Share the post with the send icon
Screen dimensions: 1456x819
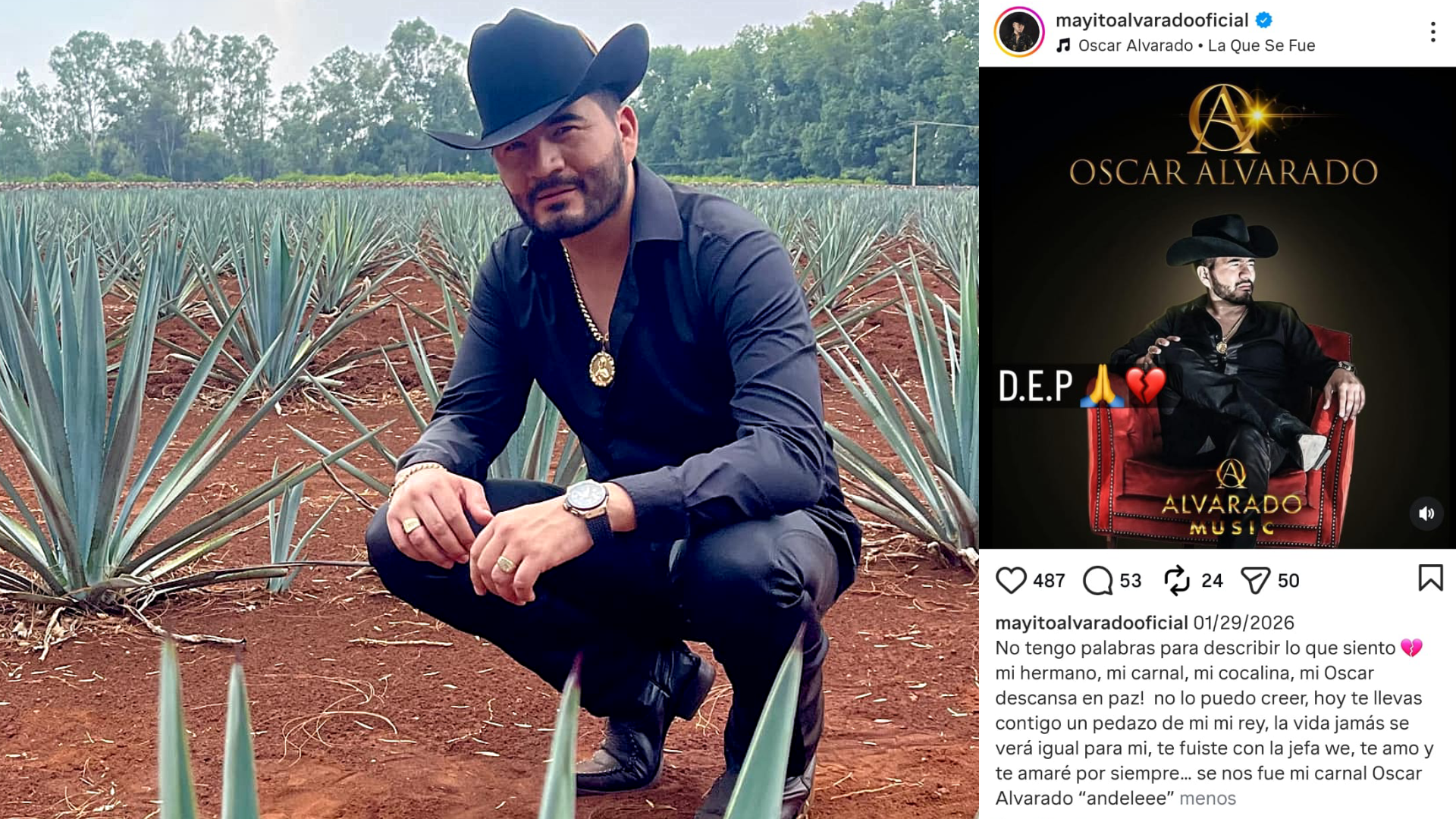(1255, 581)
